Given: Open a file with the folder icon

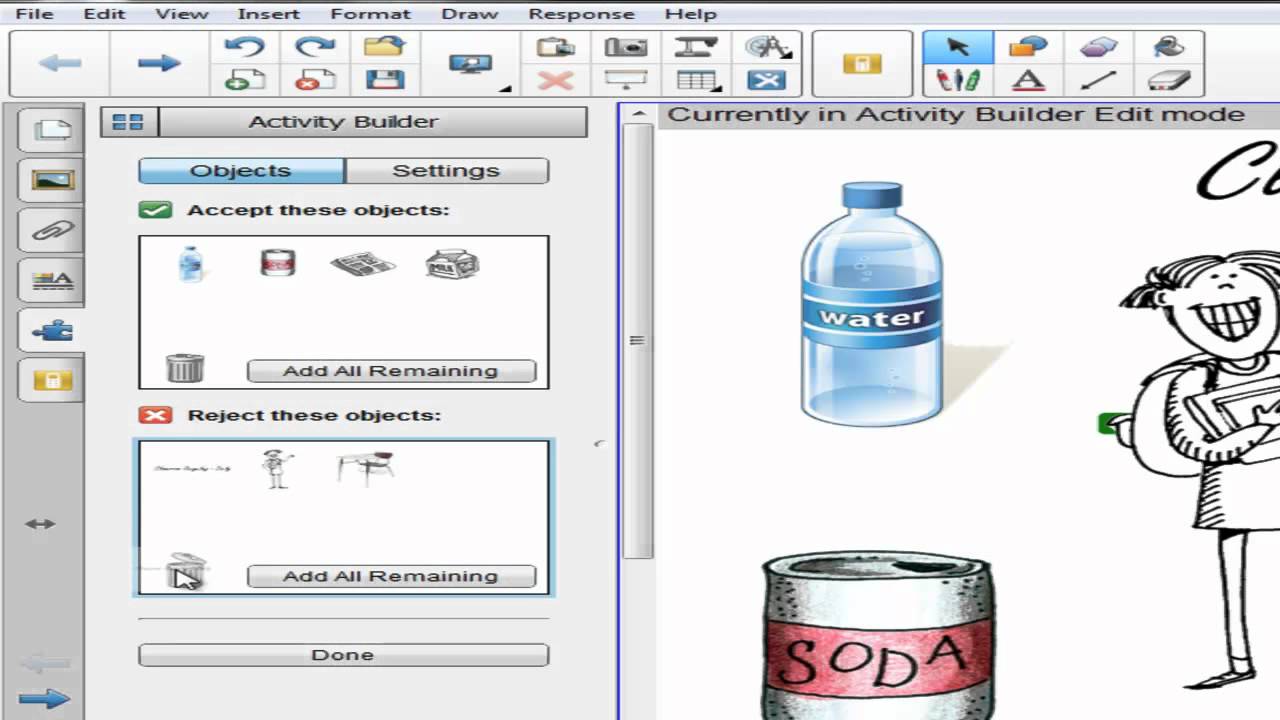Looking at the screenshot, I should pos(384,46).
